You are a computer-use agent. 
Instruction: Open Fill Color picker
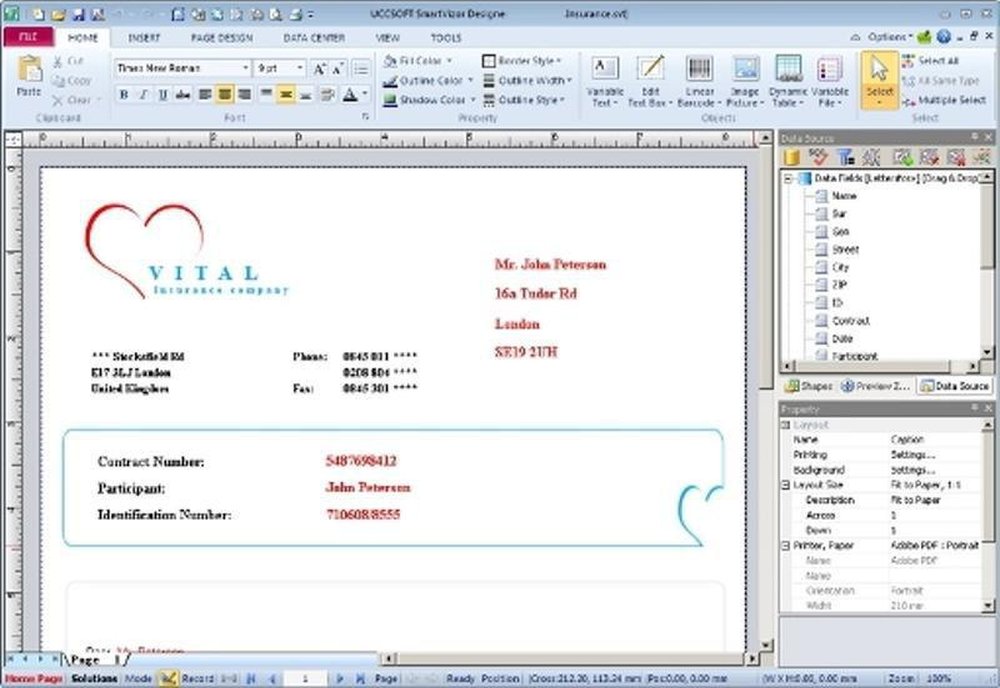point(418,61)
